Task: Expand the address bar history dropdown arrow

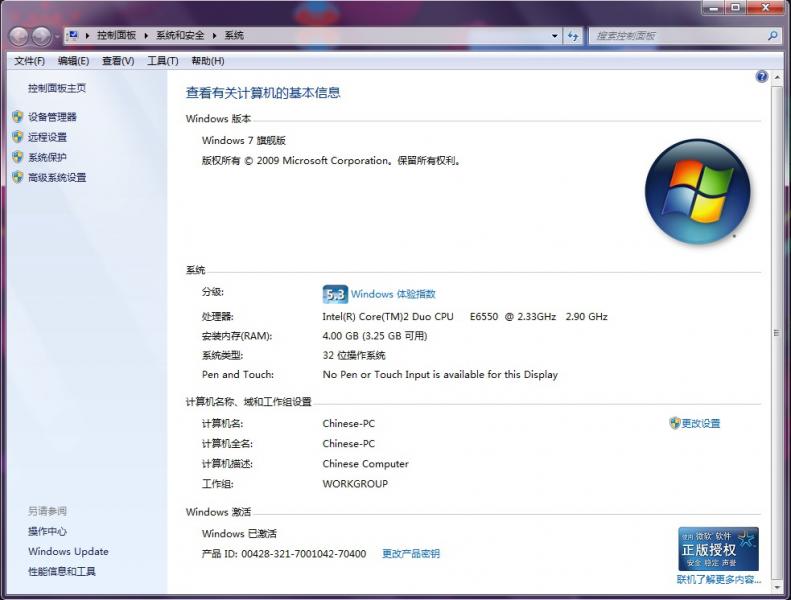Action: 554,36
